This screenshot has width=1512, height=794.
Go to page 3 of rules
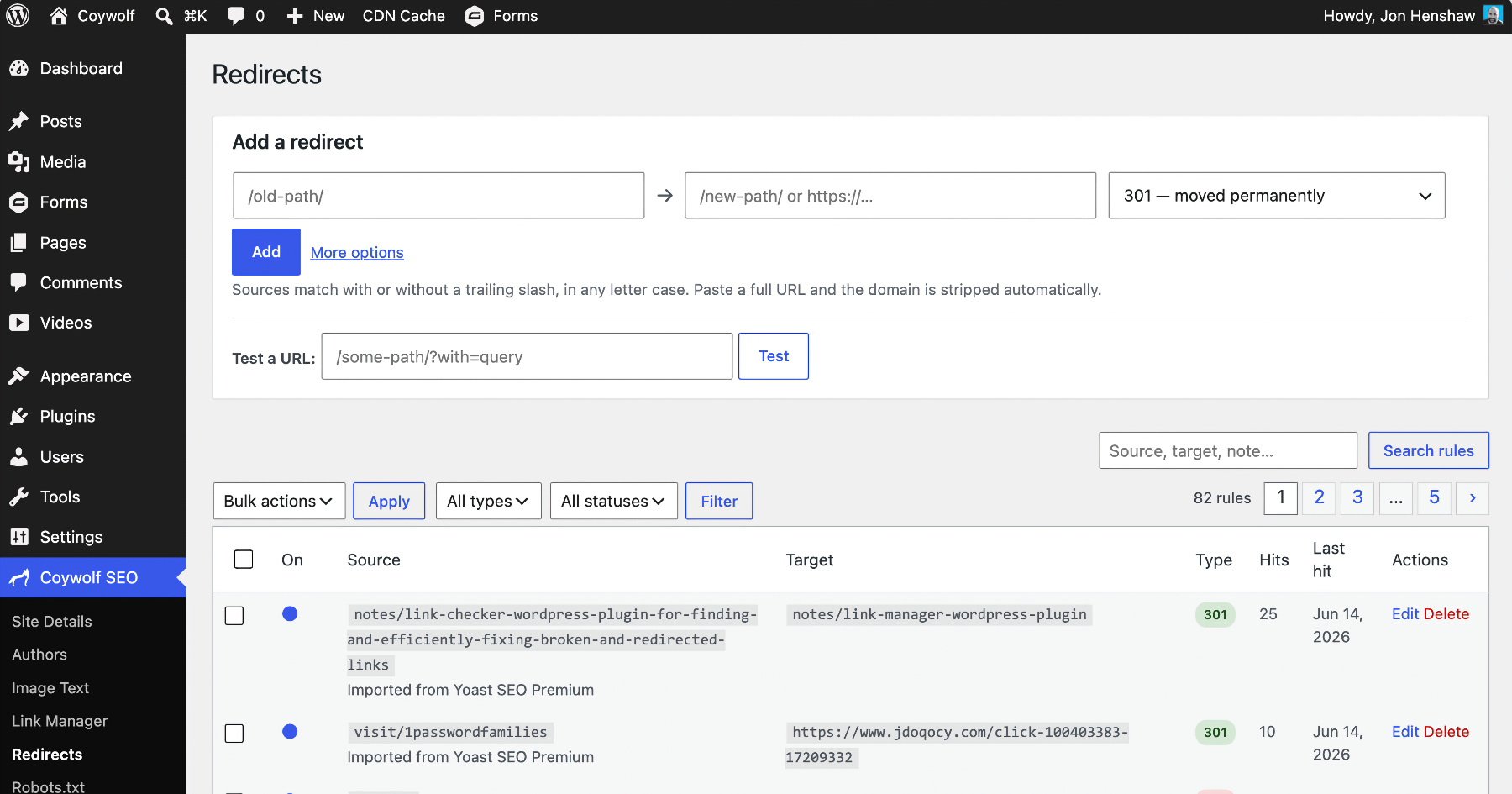[1357, 498]
